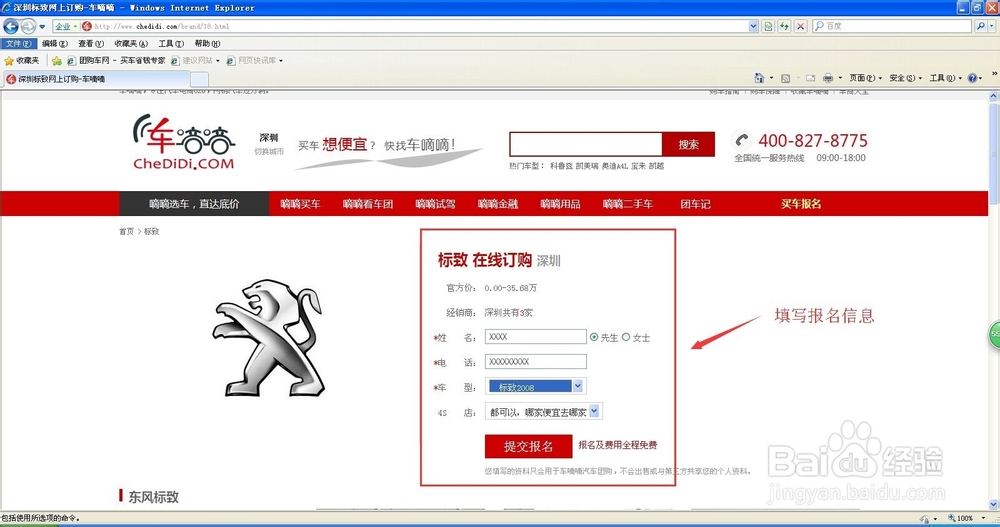Open the recent pages dropdown beside Forward
1000x527 pixels.
[42, 27]
